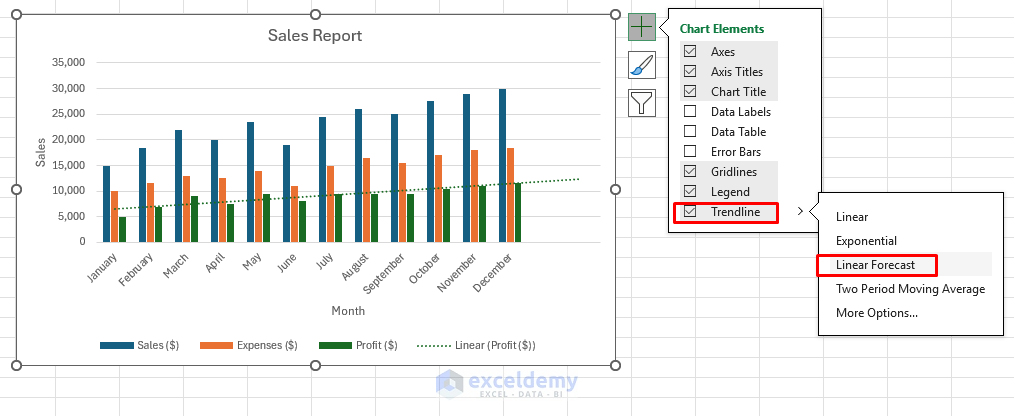Expand the Trendline submenu arrow
This screenshot has width=1014, height=416.
(x=800, y=211)
